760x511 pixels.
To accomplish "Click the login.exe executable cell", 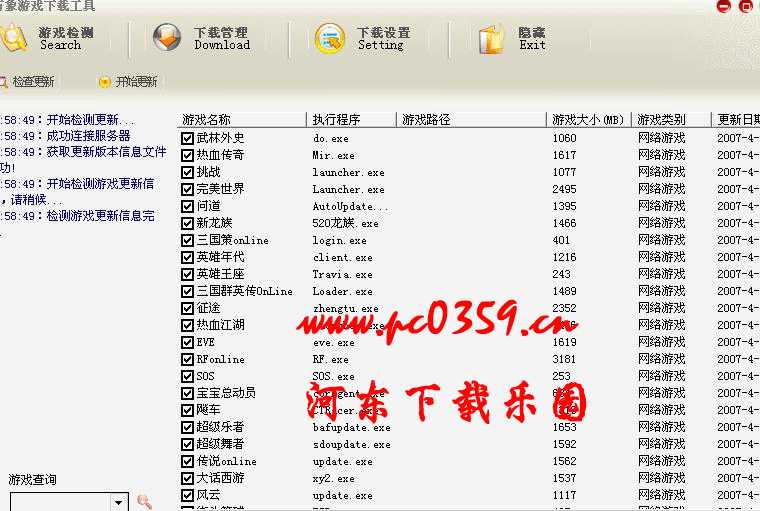I will click(x=340, y=240).
